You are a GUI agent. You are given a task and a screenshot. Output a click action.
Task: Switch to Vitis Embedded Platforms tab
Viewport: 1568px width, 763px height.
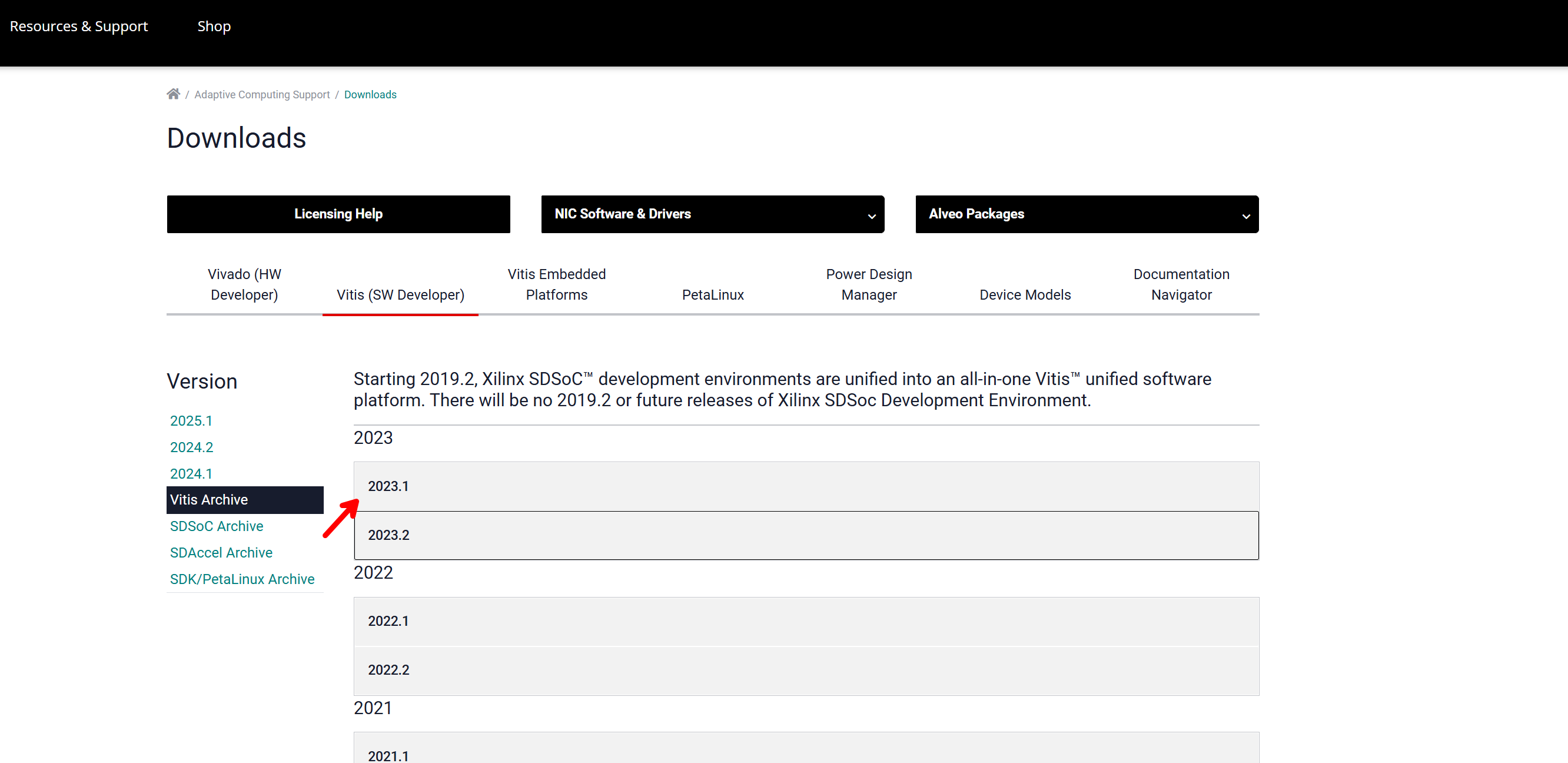pos(556,284)
